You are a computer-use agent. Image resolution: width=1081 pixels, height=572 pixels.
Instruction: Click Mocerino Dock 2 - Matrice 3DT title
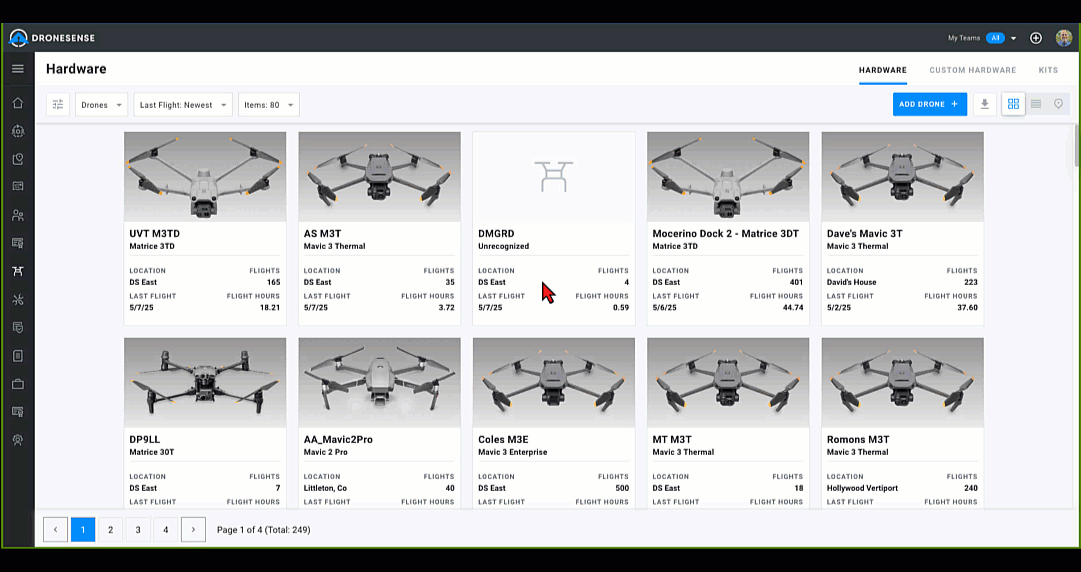725,234
